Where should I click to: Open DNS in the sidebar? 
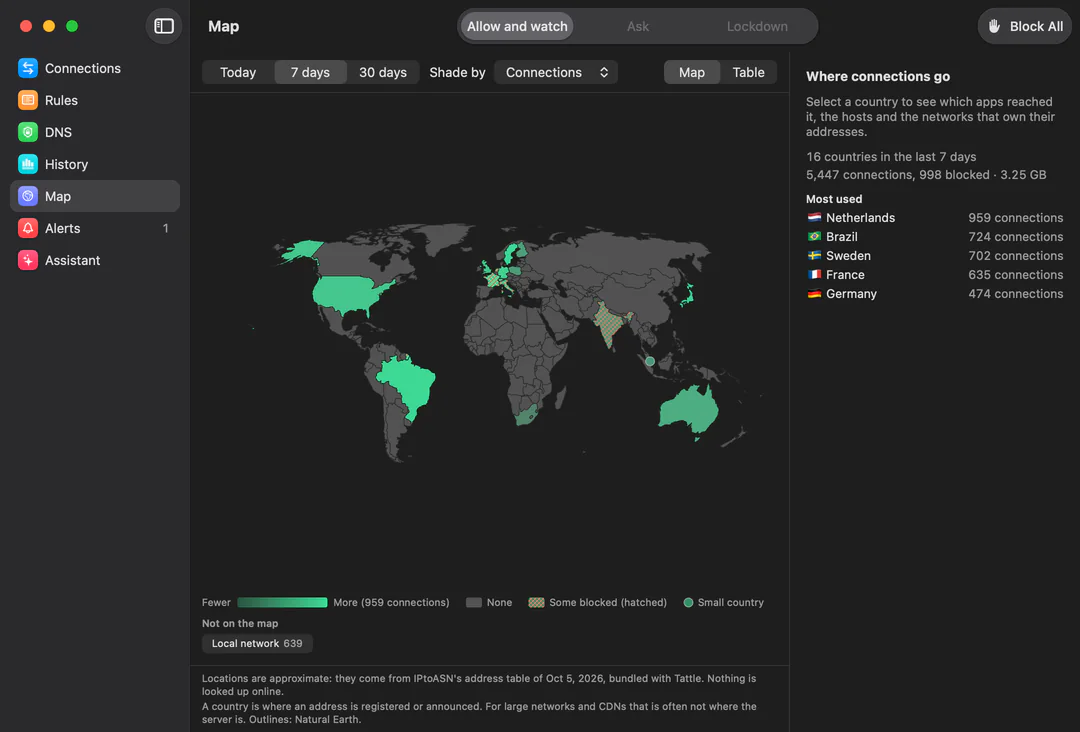coord(95,132)
